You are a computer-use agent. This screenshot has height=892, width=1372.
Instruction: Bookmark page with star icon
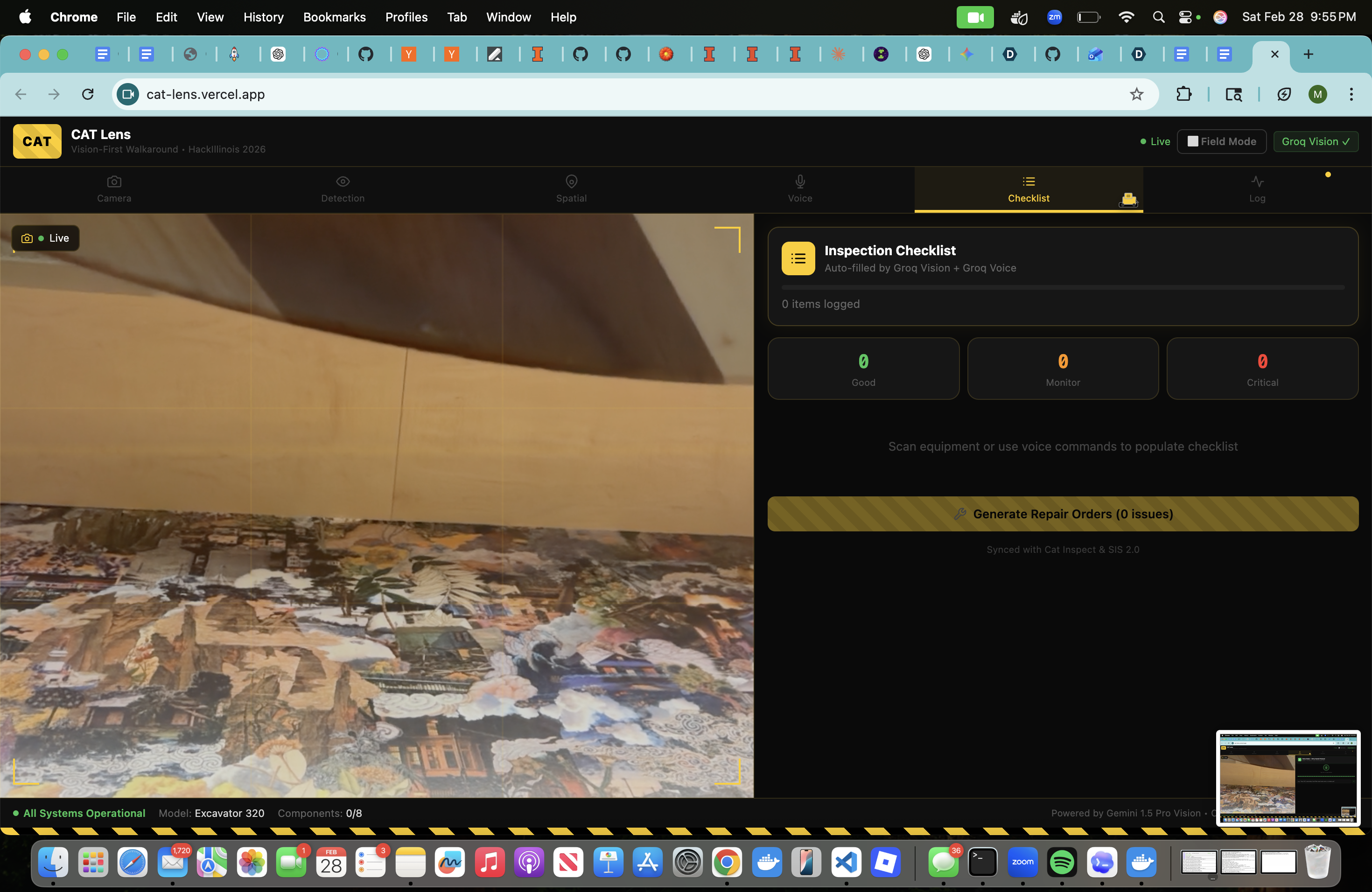(x=1136, y=94)
